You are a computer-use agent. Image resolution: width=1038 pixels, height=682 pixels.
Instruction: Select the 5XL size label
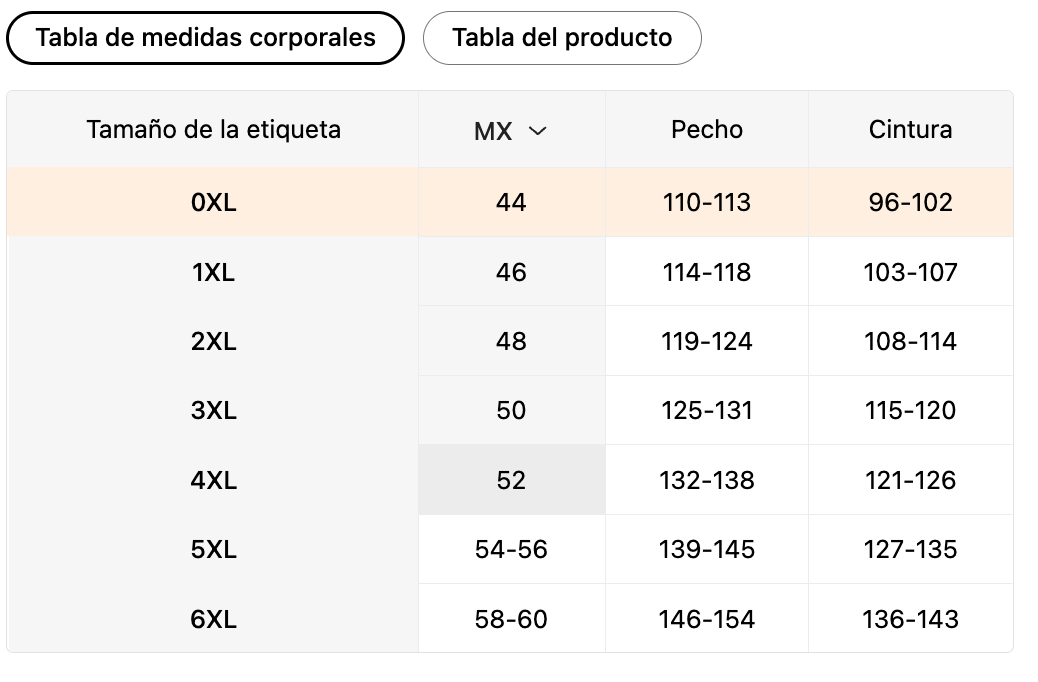click(213, 549)
